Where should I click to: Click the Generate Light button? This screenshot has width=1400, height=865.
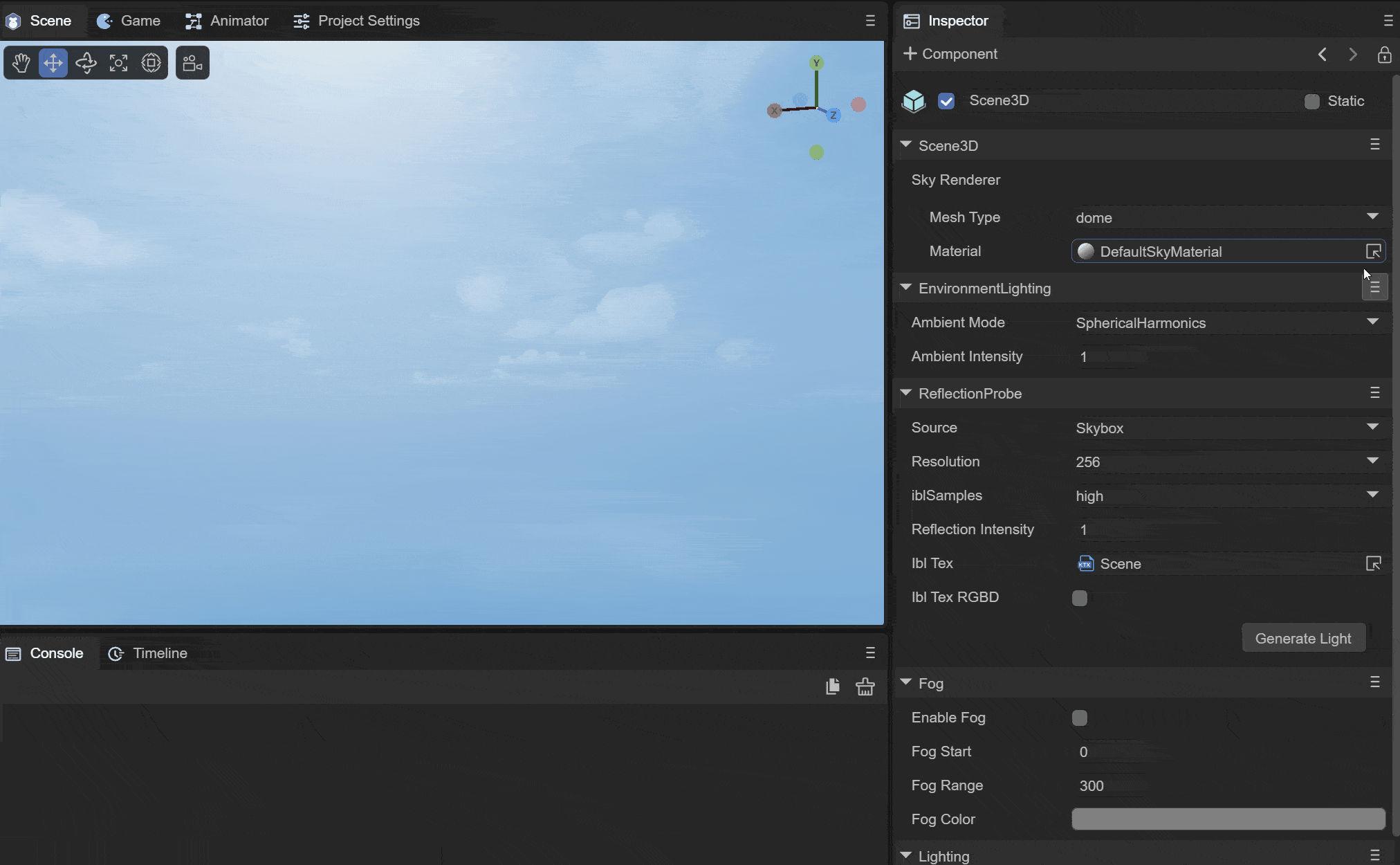1302,638
